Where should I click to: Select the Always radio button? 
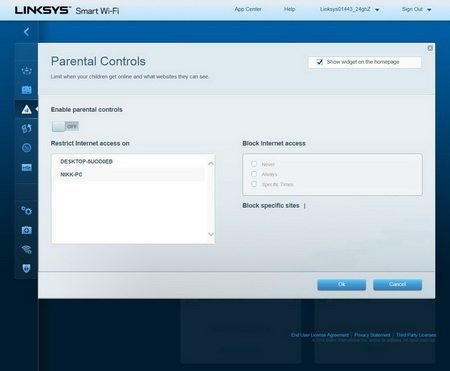coord(254,174)
